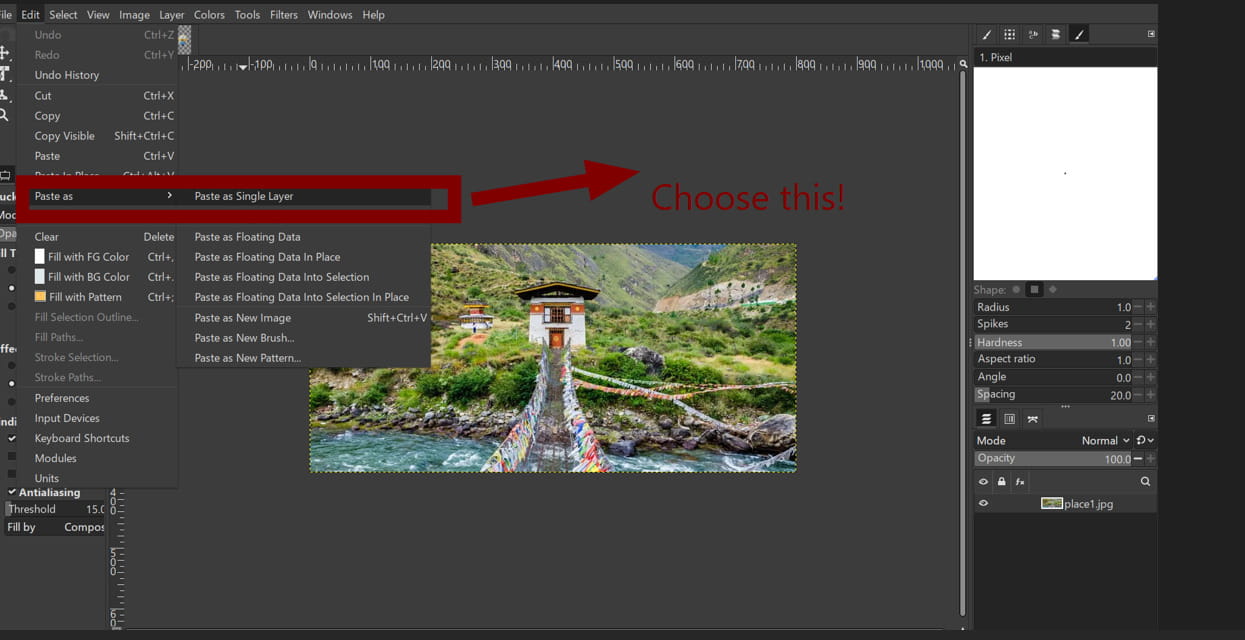Increase Radius with plus stepper
Screen dimensions: 1245x640
[x=1151, y=307]
